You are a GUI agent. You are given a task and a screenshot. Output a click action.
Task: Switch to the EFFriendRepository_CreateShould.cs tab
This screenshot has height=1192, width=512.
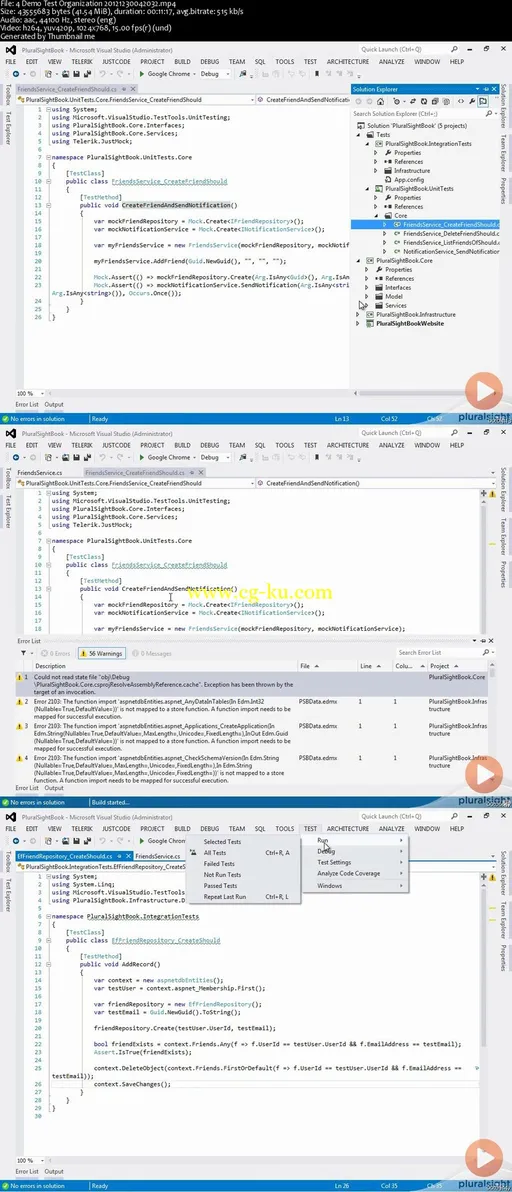click(x=73, y=856)
